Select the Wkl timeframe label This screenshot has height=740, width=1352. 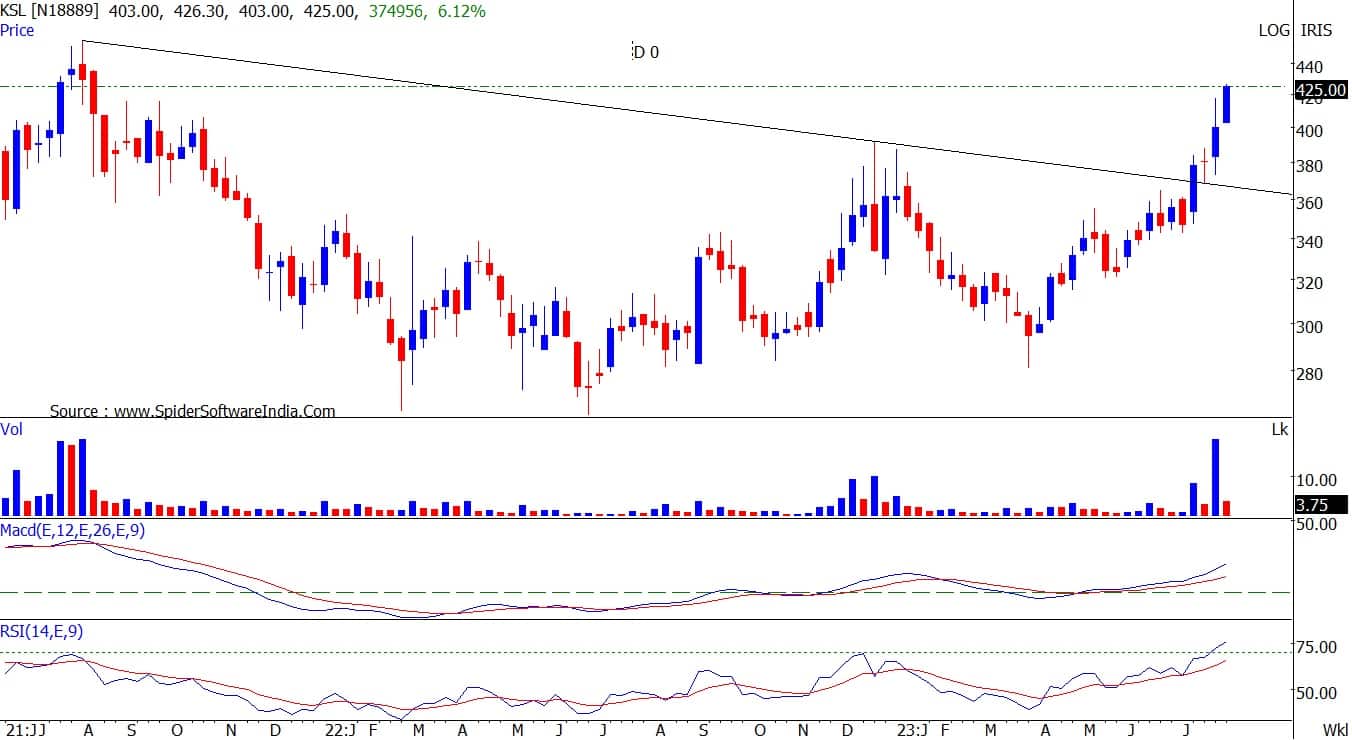click(1335, 729)
